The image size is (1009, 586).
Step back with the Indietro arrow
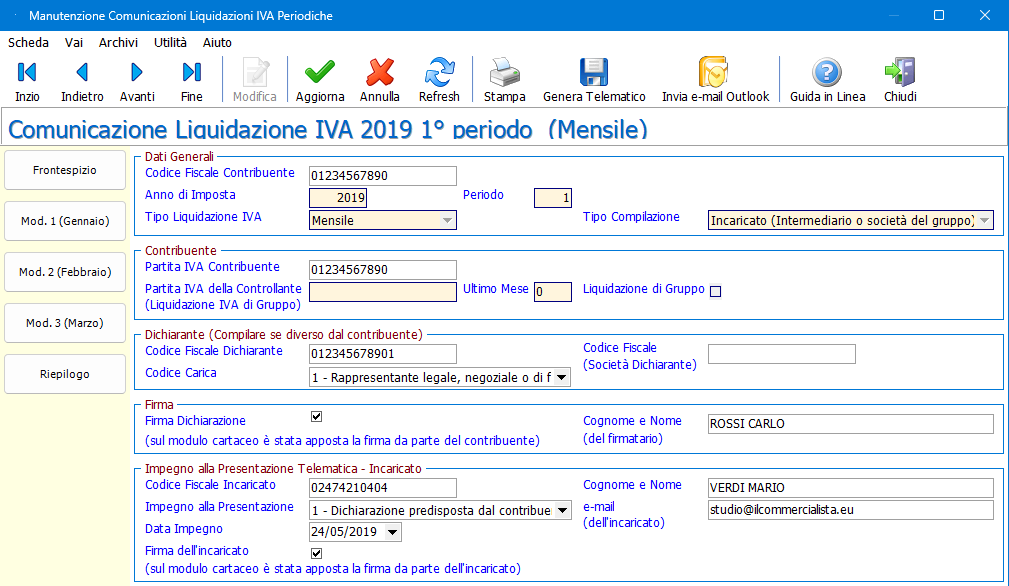pyautogui.click(x=82, y=80)
